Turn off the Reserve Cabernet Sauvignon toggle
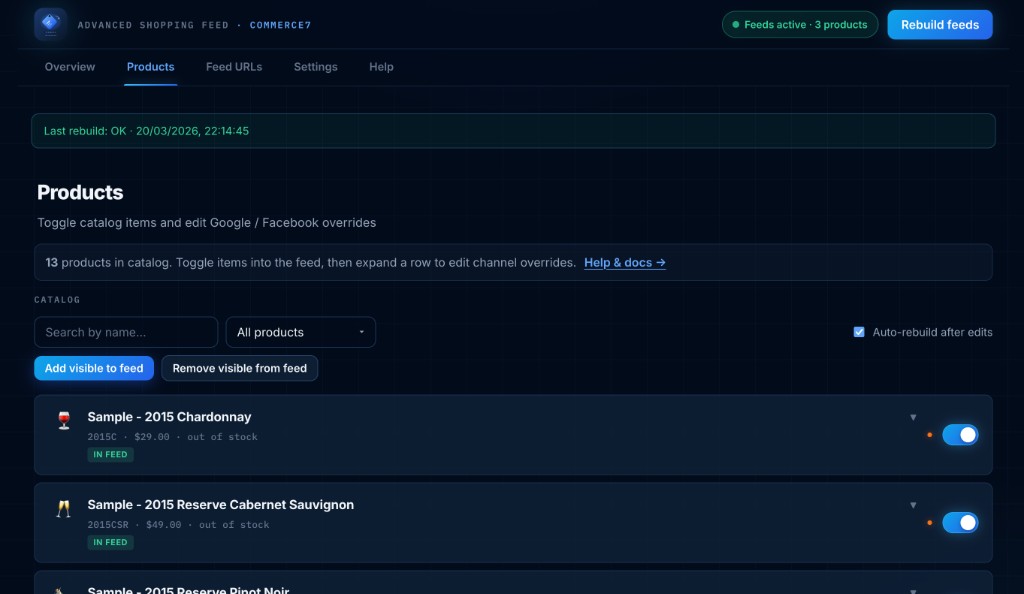Viewport: 1024px width, 594px height. [x=960, y=523]
